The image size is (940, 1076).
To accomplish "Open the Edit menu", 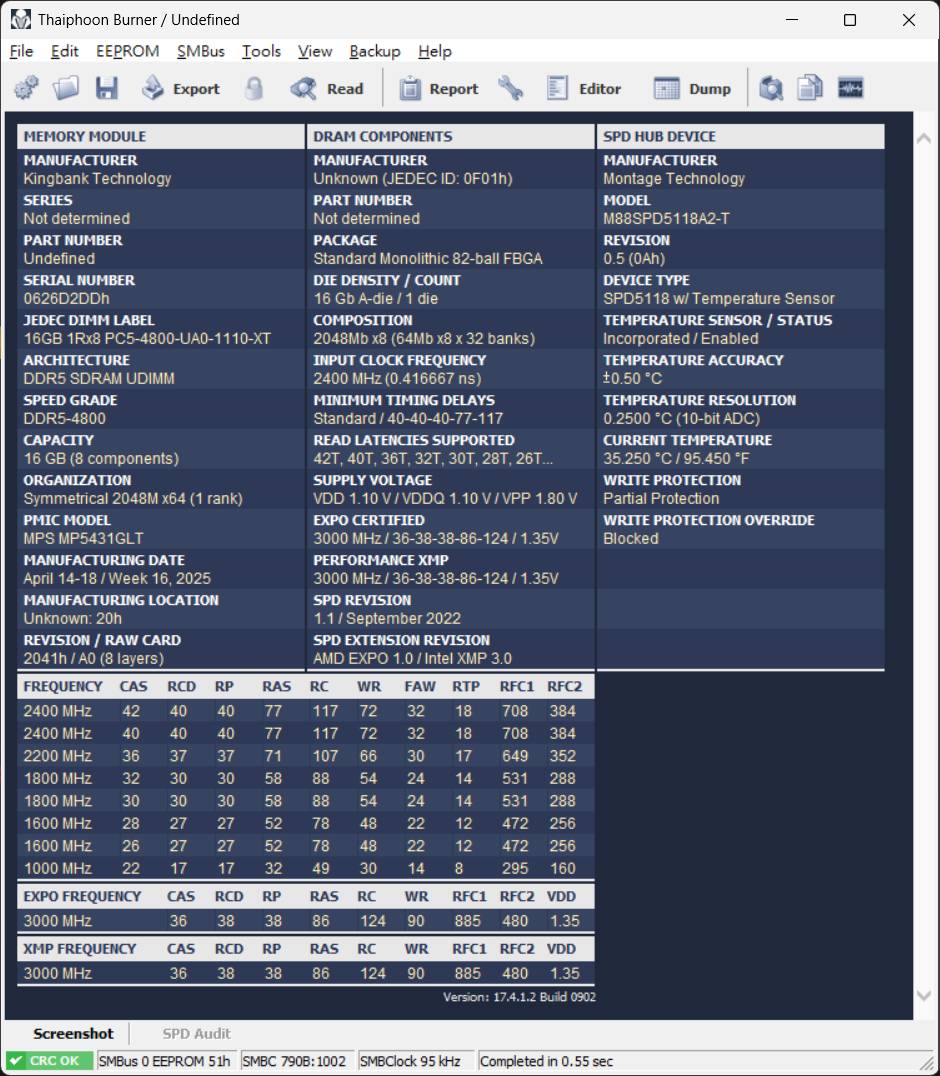I will pos(64,51).
